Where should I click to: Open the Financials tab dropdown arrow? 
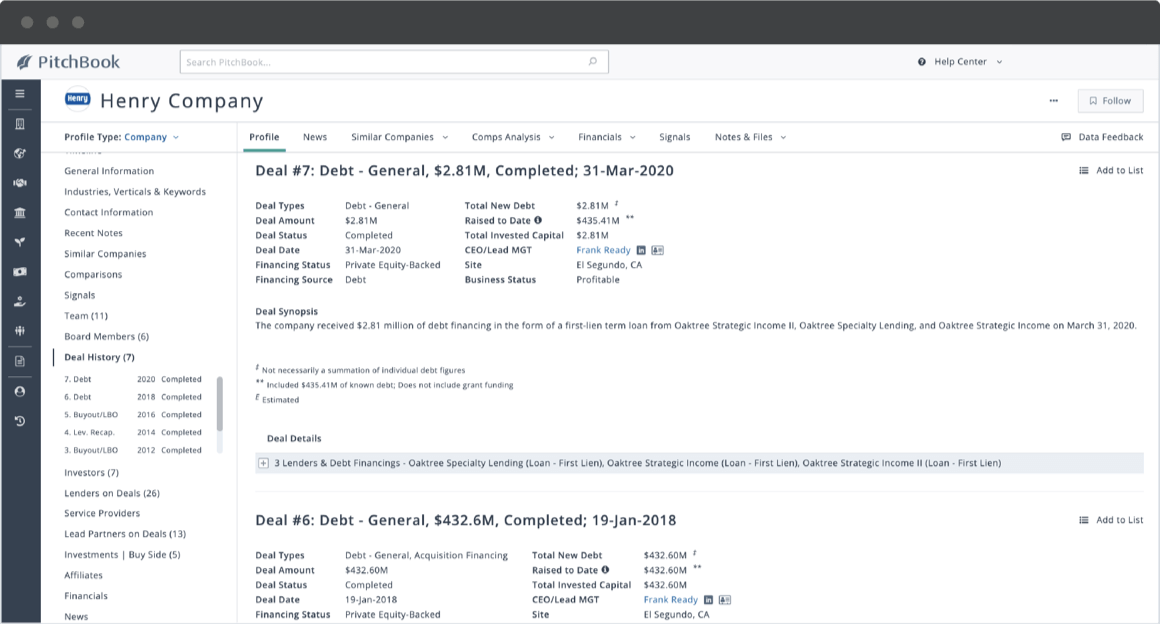click(x=633, y=137)
